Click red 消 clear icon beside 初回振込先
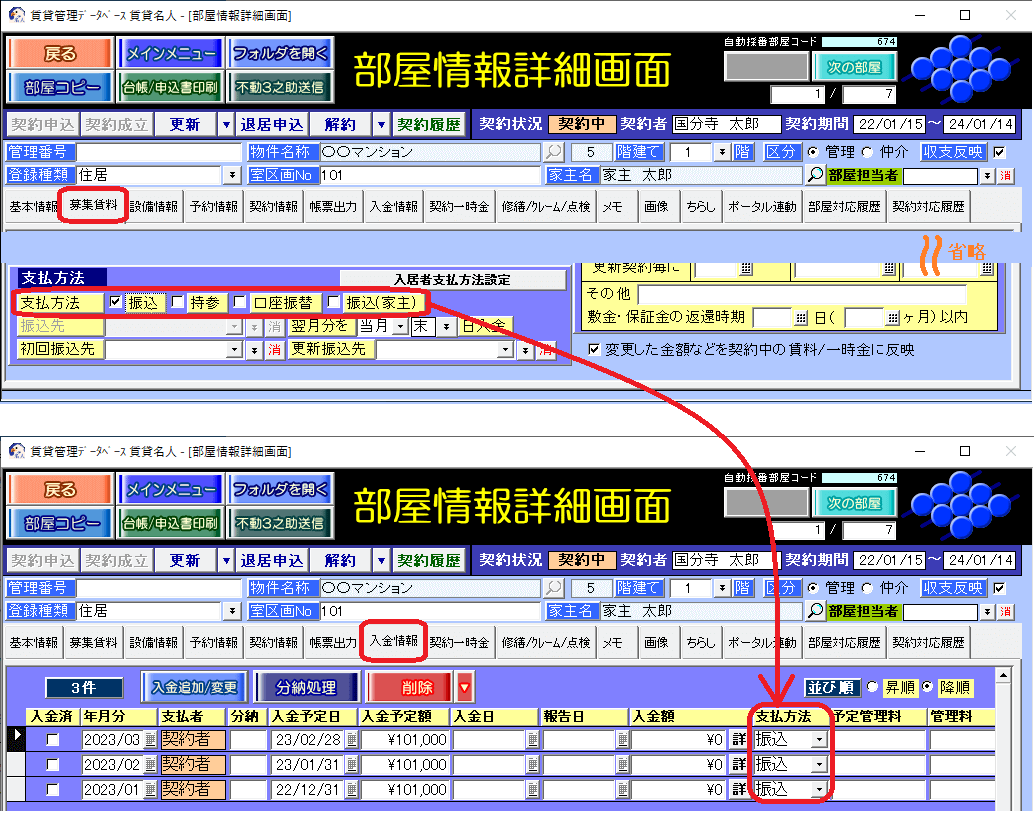 tap(274, 350)
